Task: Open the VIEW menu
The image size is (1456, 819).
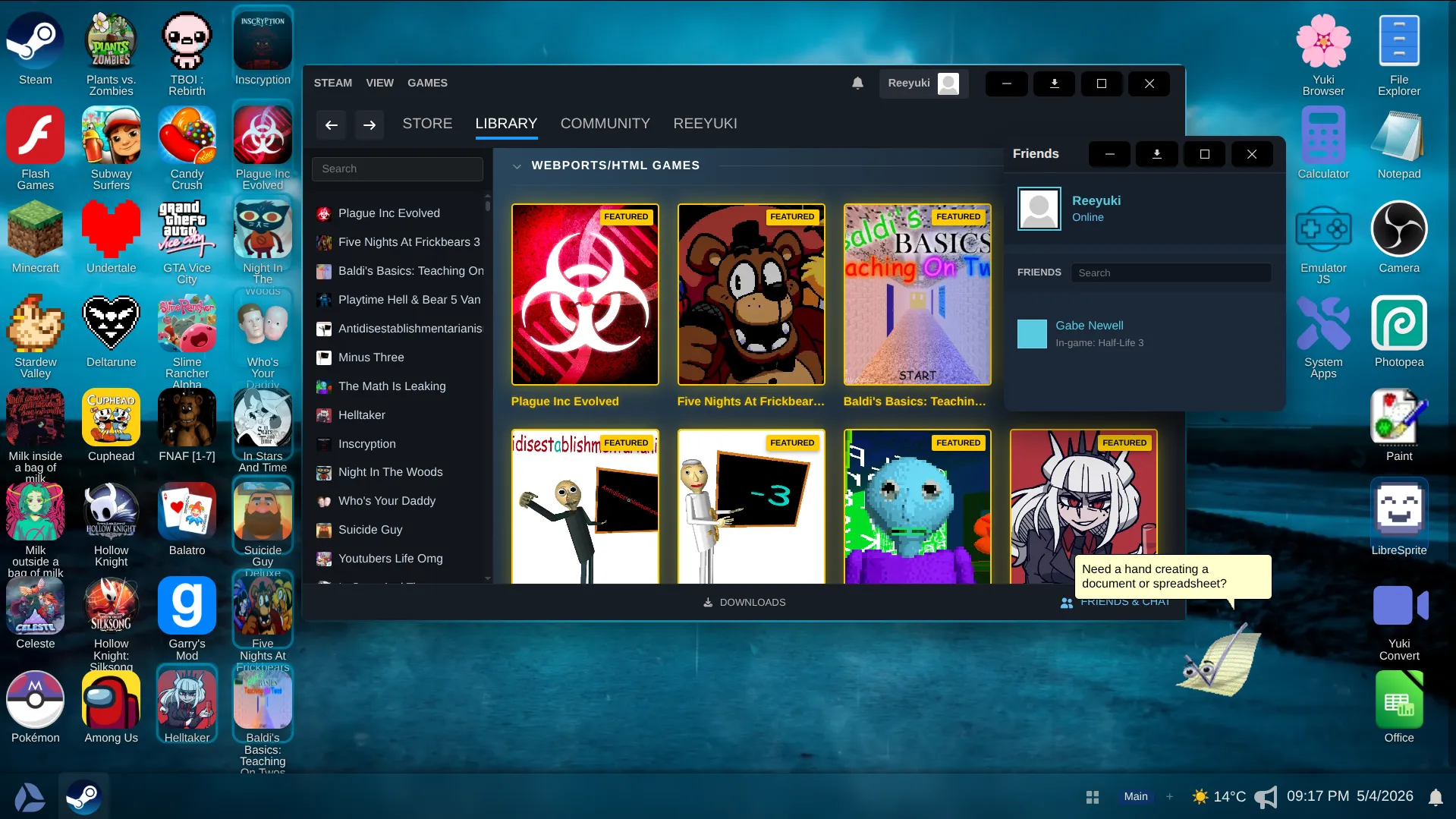Action: (x=379, y=83)
